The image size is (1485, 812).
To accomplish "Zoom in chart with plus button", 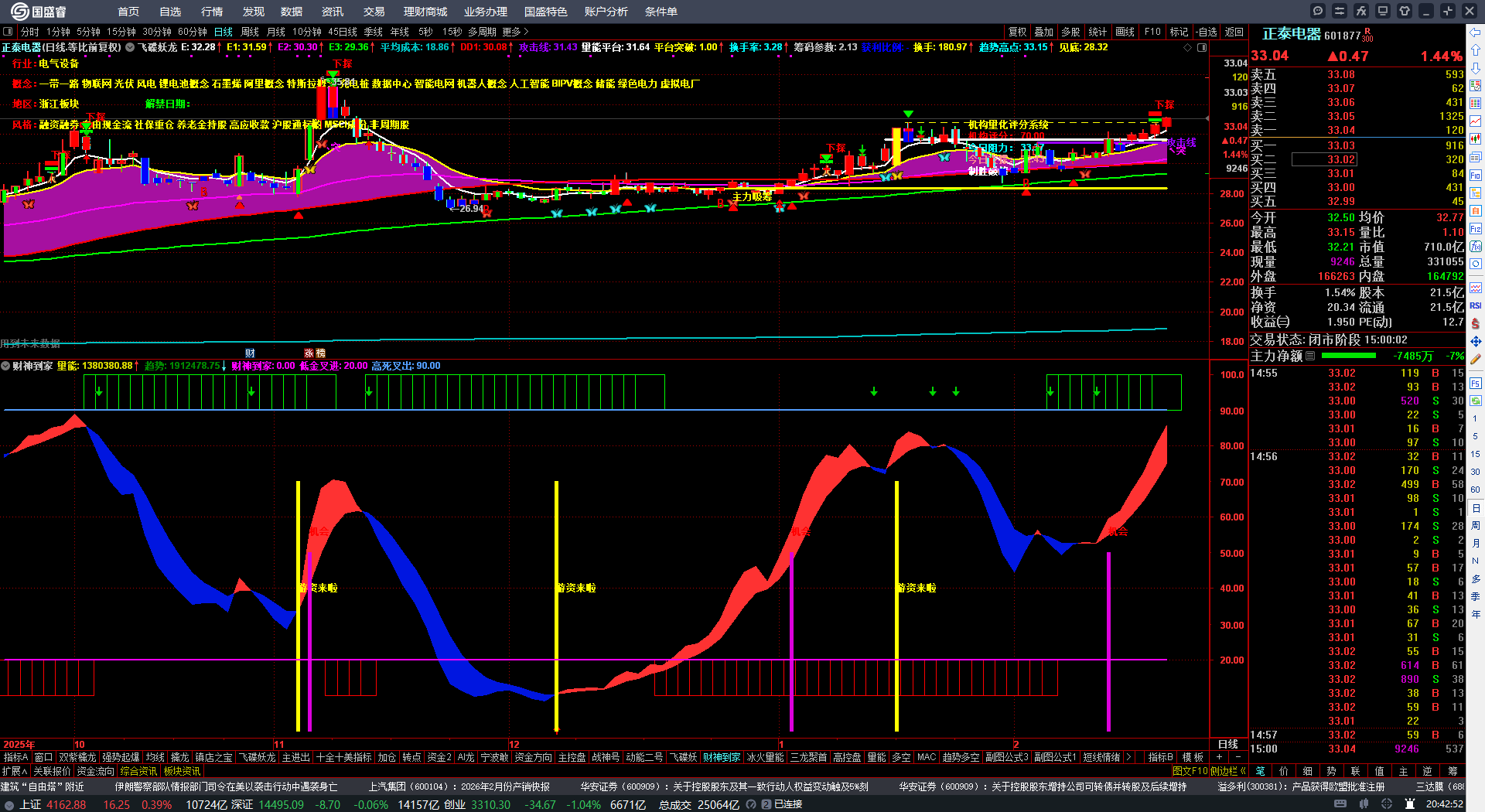I will tap(1219, 757).
